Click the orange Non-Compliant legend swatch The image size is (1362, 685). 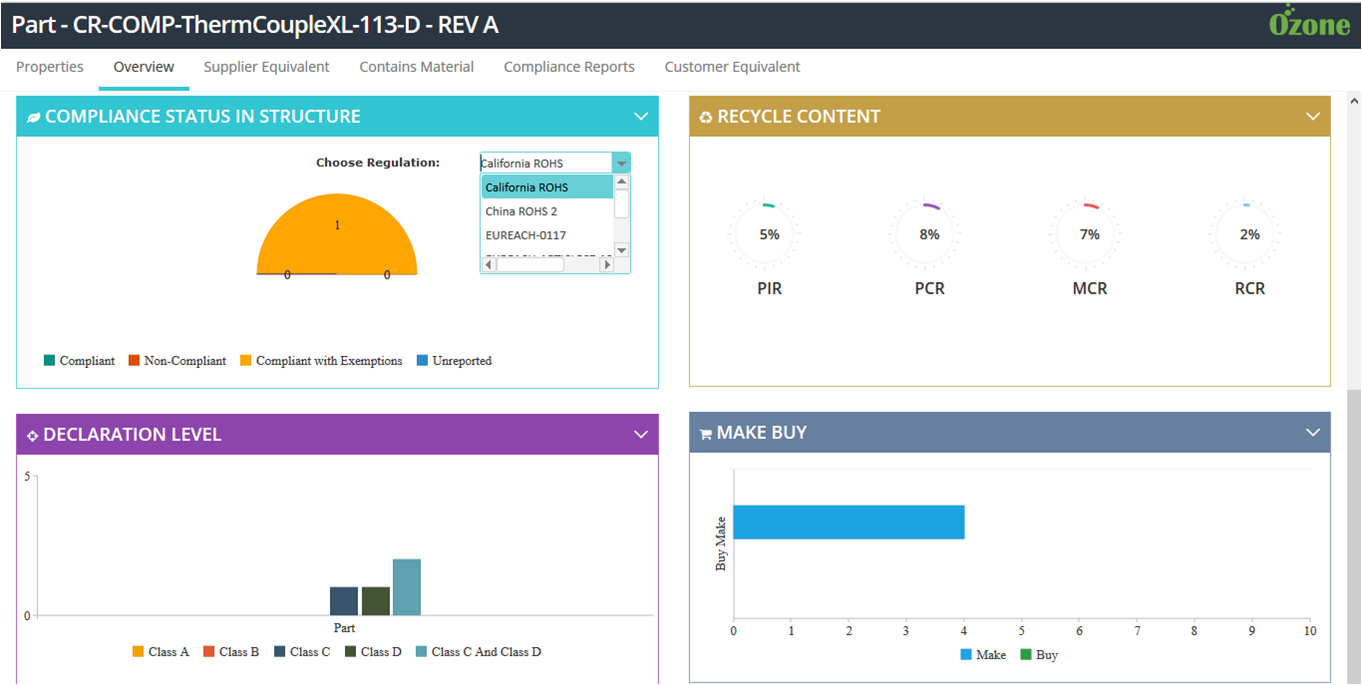(x=134, y=361)
